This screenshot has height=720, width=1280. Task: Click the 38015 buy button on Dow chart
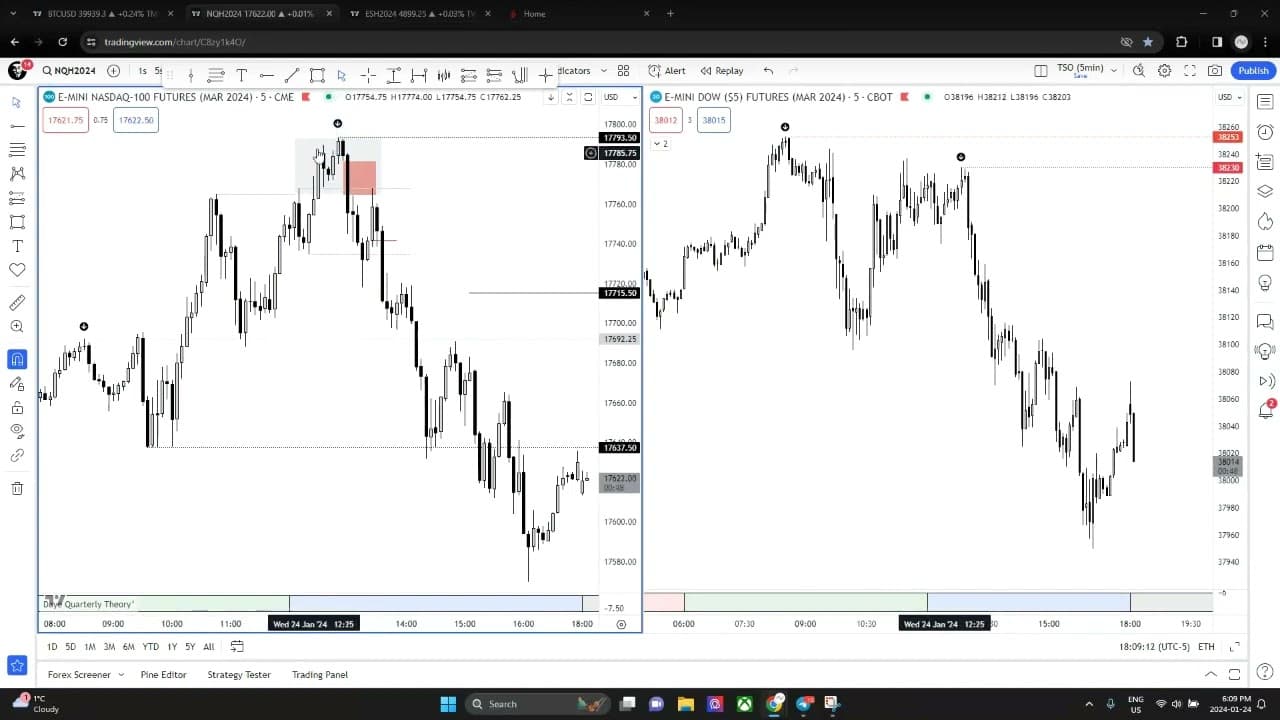pos(714,120)
